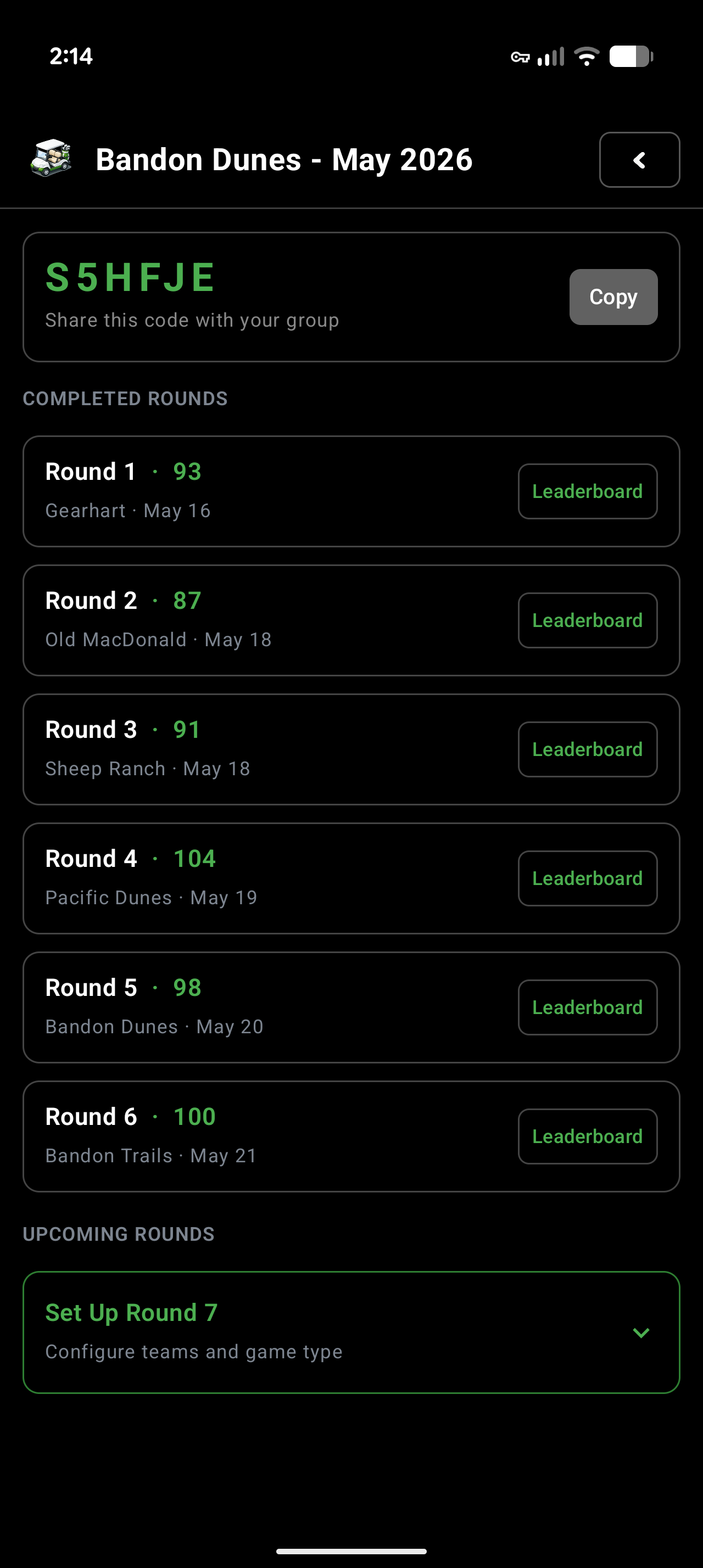Tap the VPN key status icon
703x1568 pixels.
[x=520, y=57]
